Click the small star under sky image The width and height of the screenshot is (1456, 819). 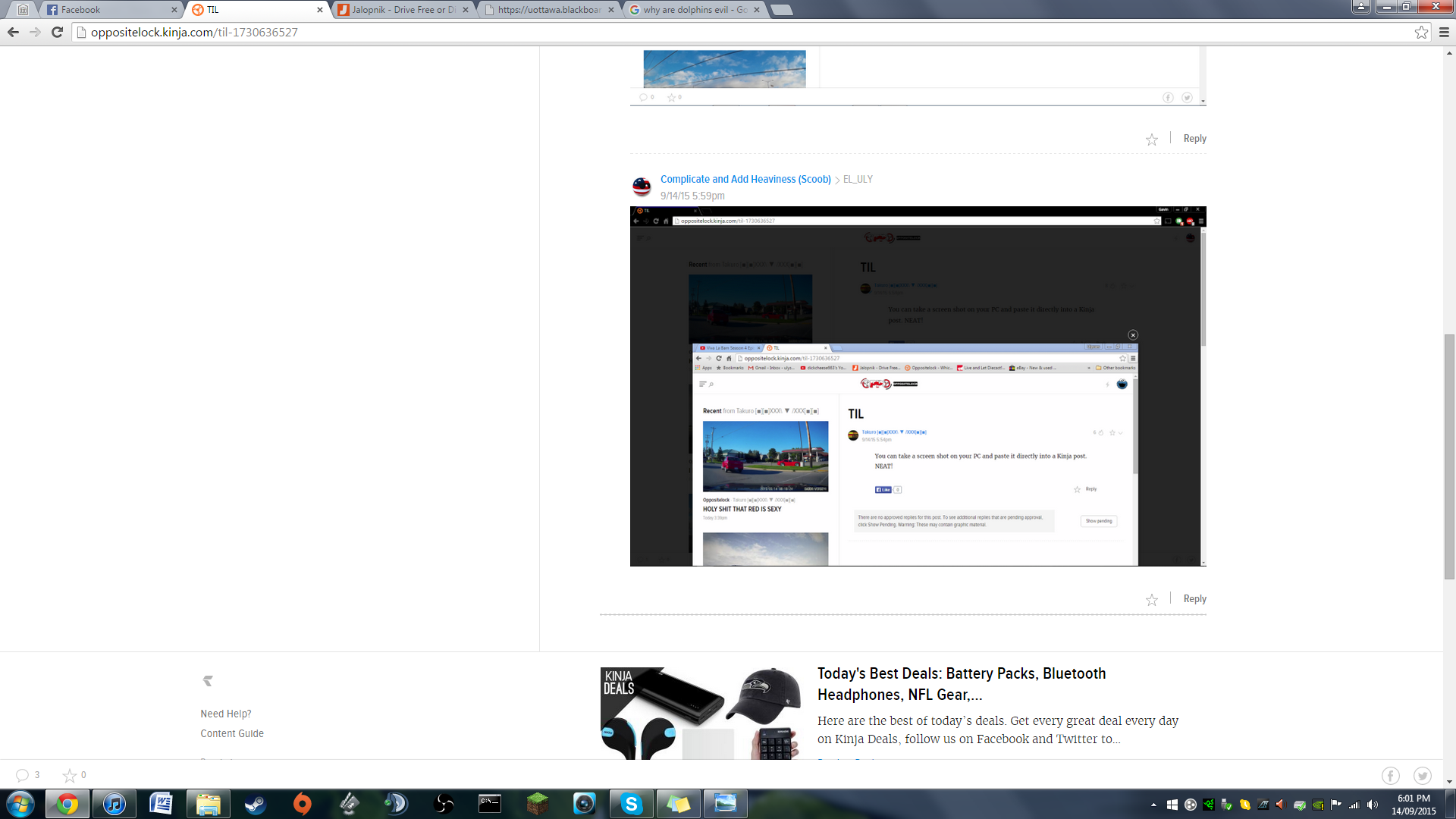click(671, 97)
